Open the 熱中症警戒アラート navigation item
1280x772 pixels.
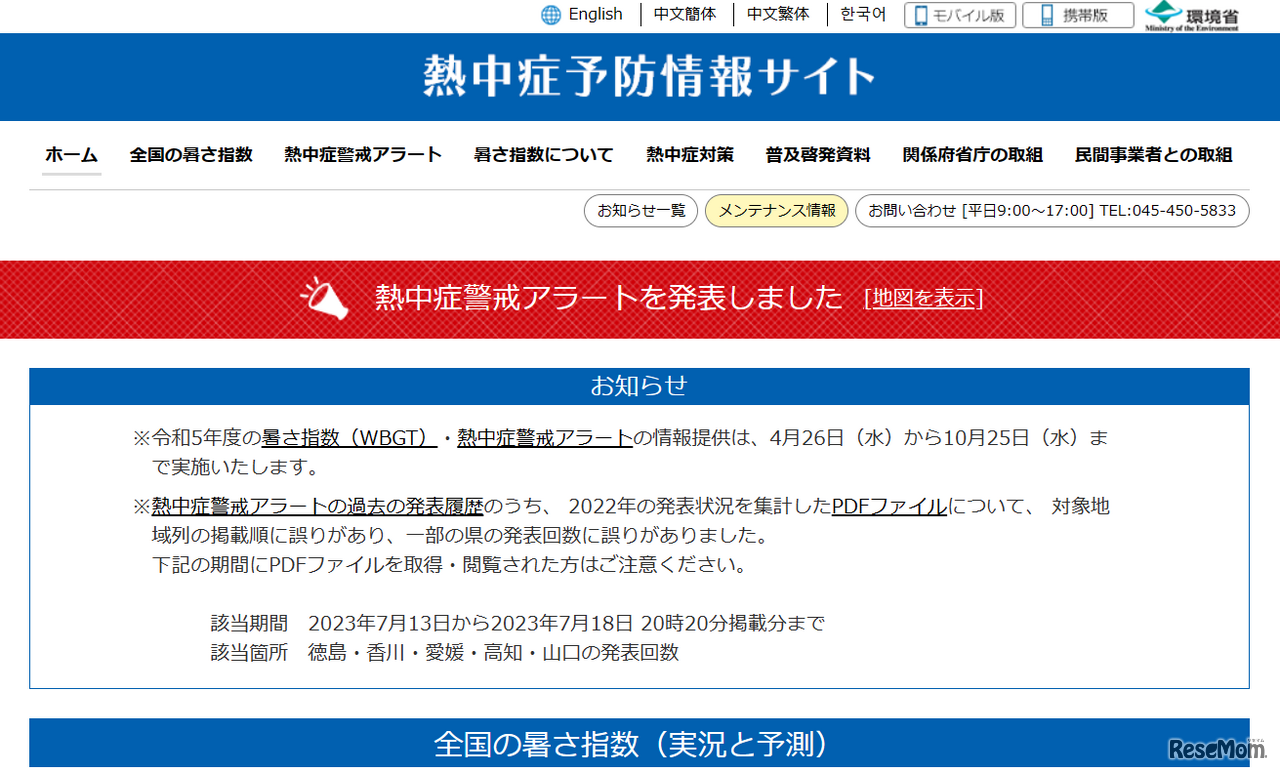[x=362, y=155]
